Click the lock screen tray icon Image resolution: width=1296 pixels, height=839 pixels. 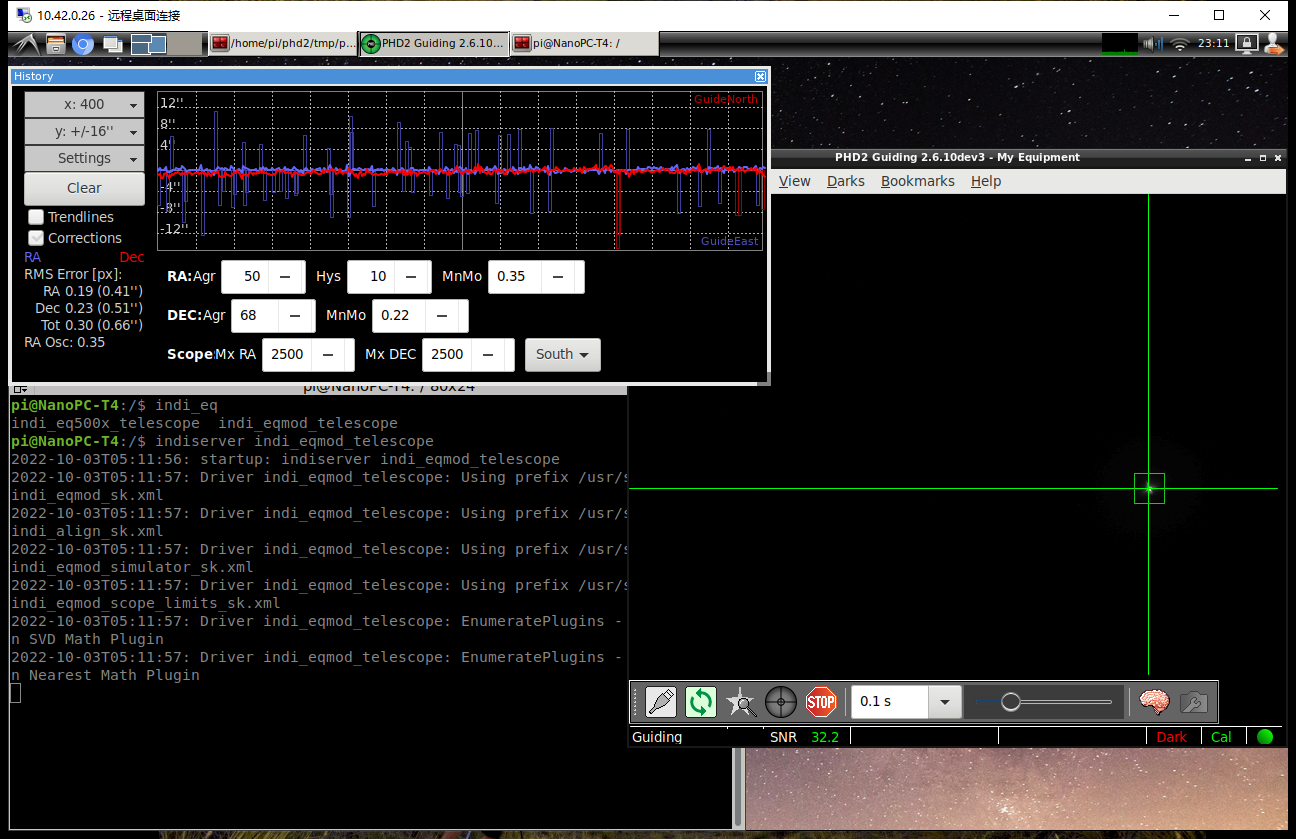click(1246, 43)
